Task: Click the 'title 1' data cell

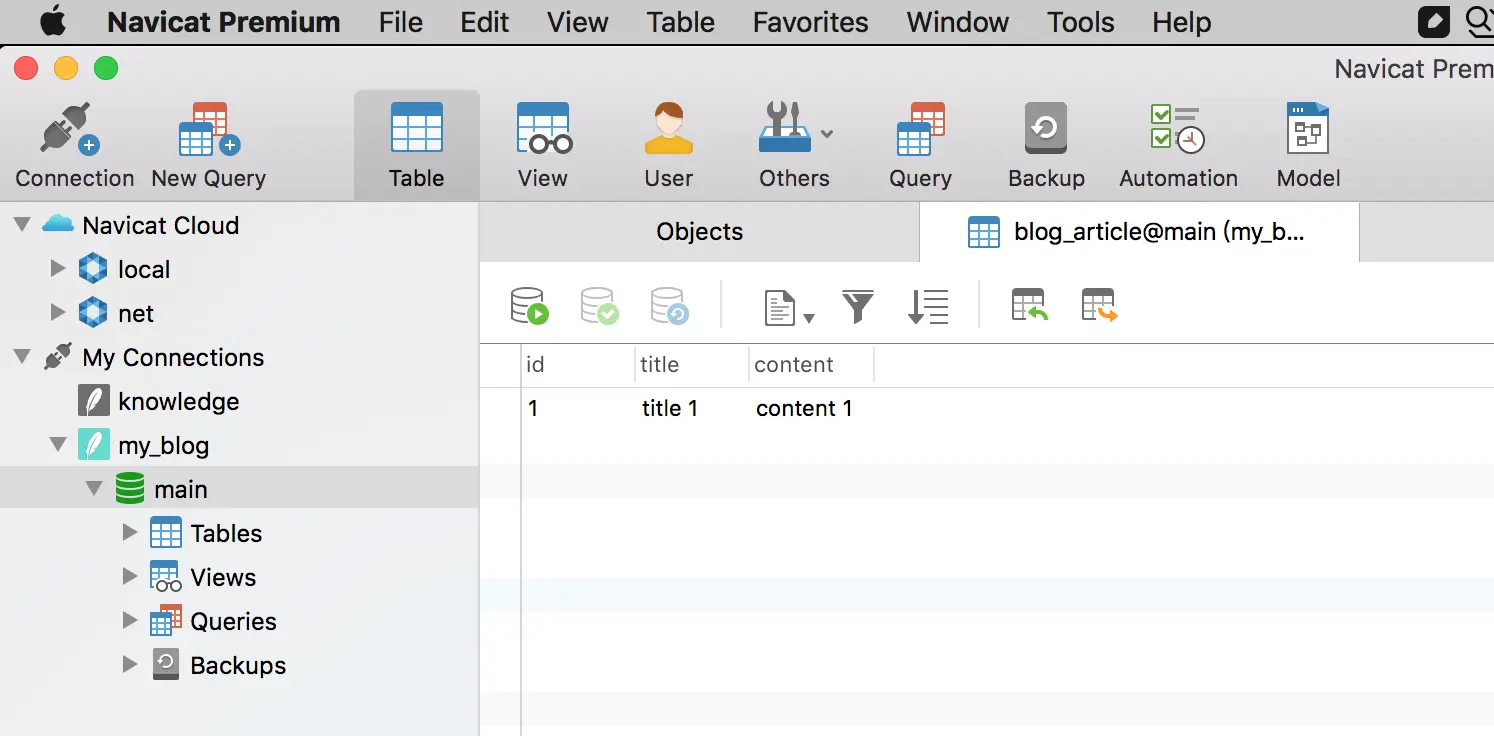Action: point(670,408)
